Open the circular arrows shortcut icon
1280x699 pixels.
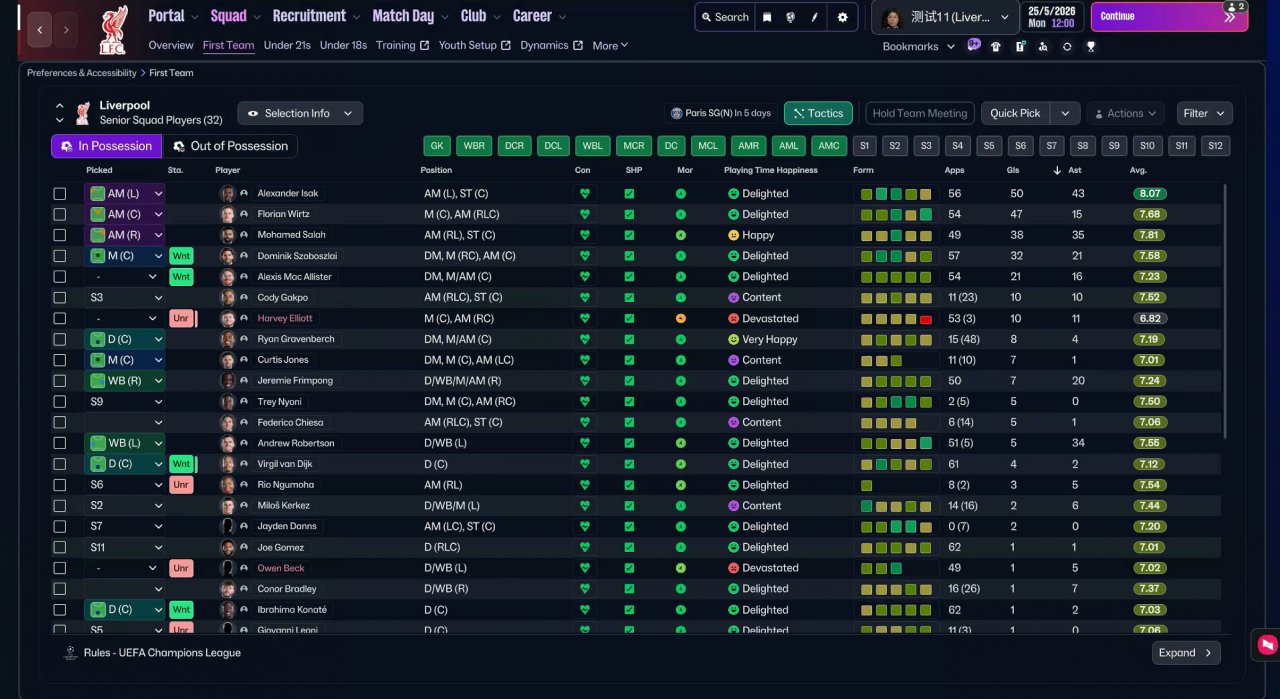tap(1067, 46)
